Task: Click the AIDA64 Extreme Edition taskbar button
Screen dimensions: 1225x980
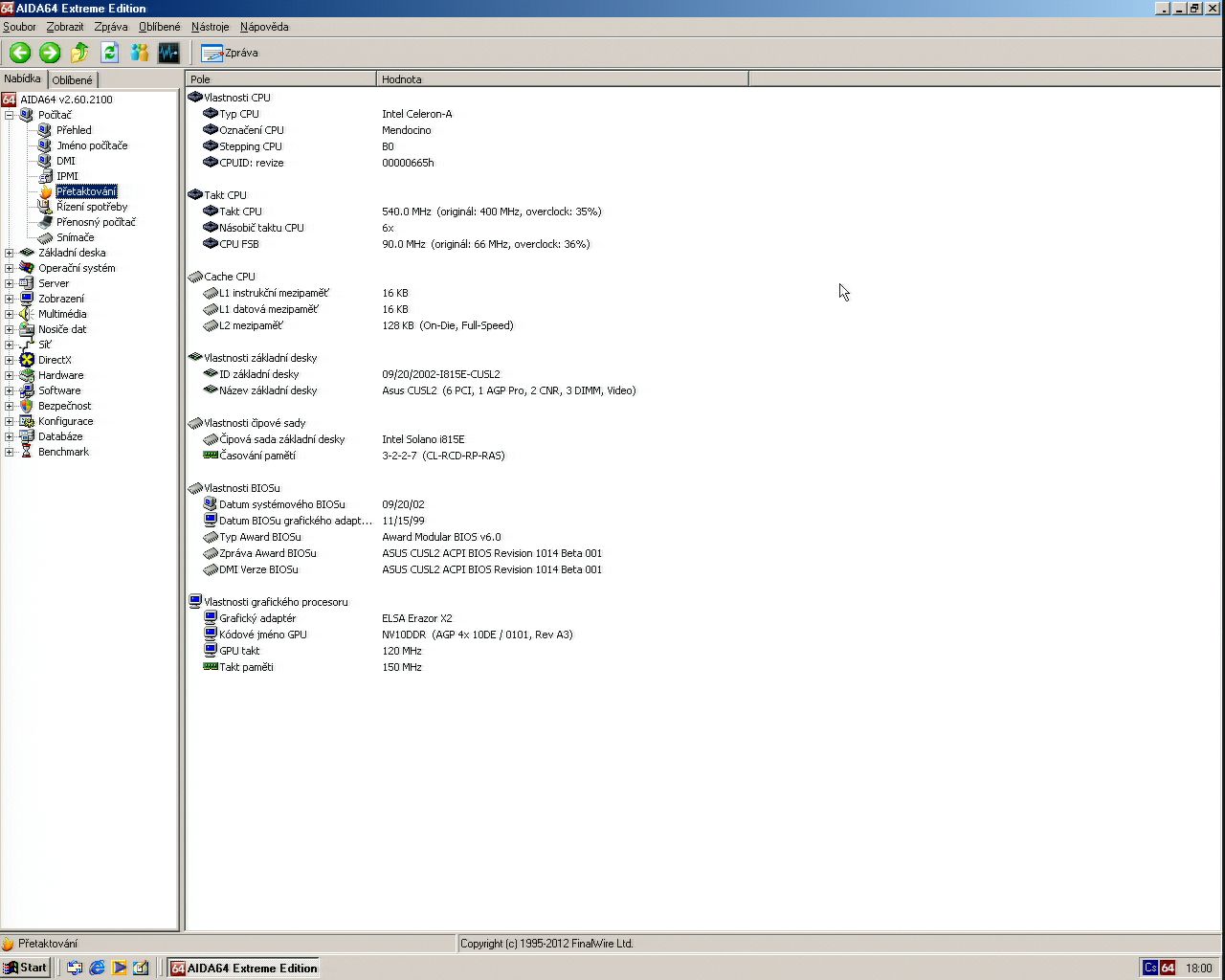Action: click(243, 968)
